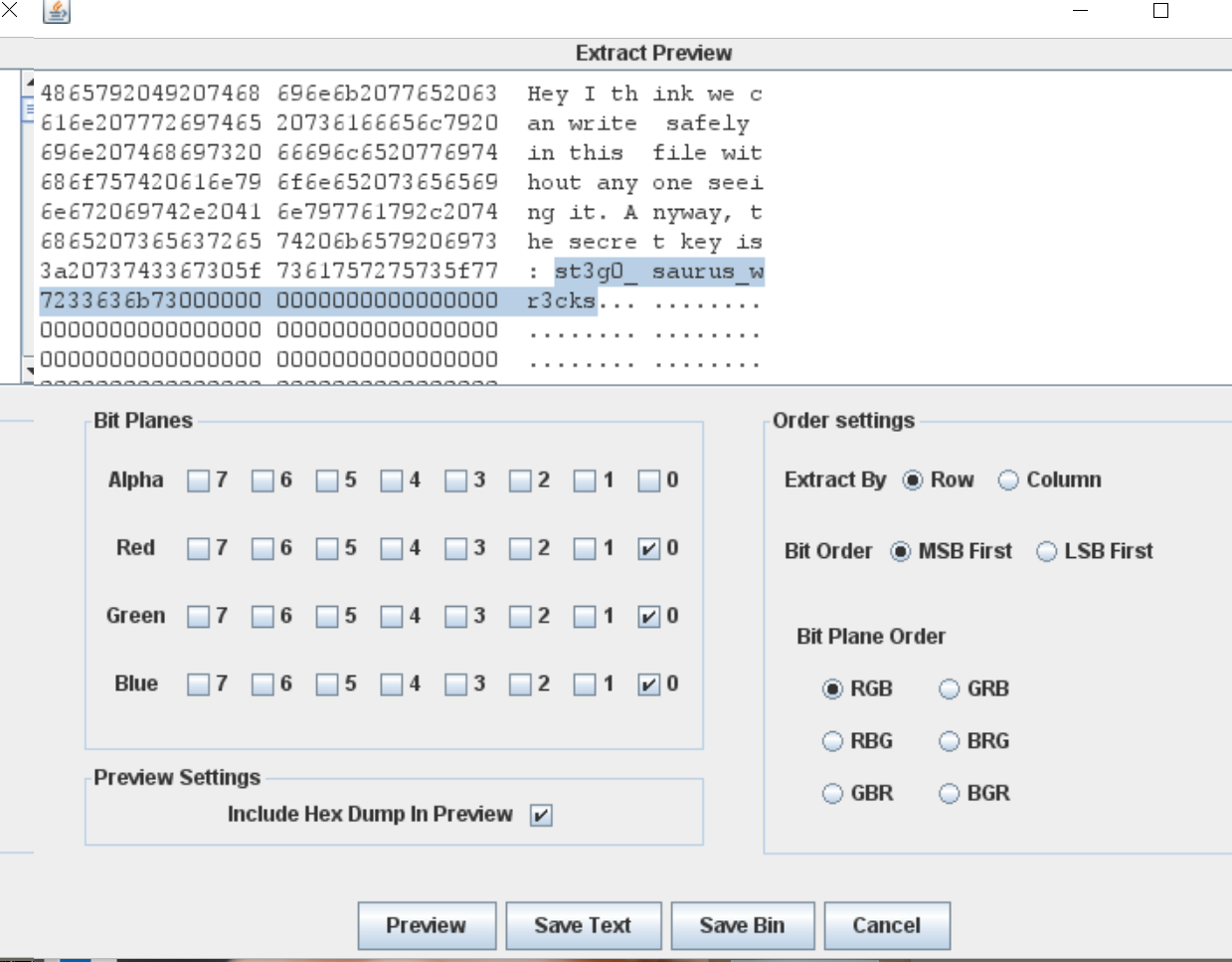The height and width of the screenshot is (962, 1232).
Task: Select Extract By Row radio button
Action: pos(913,481)
